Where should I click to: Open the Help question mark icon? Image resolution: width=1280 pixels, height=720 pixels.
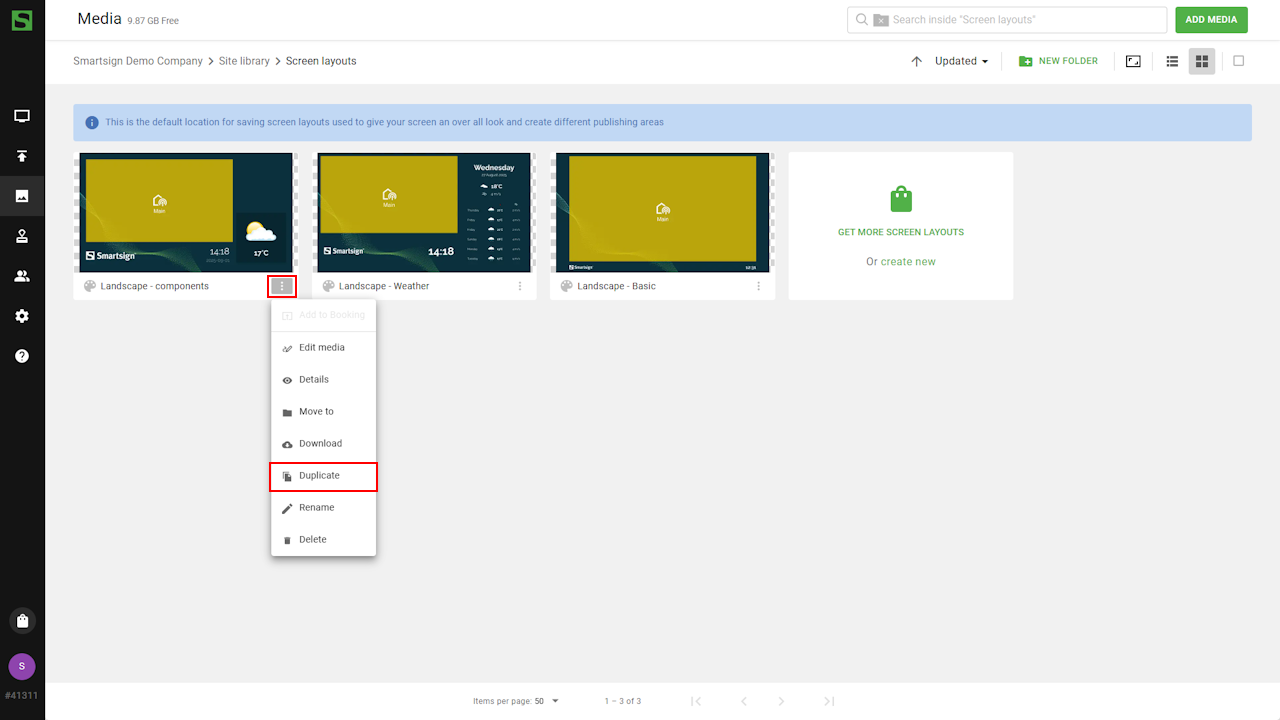click(x=22, y=356)
